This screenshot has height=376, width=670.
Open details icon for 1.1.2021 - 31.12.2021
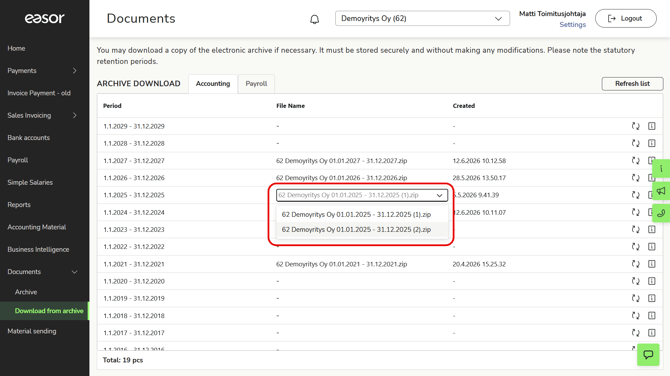(652, 264)
